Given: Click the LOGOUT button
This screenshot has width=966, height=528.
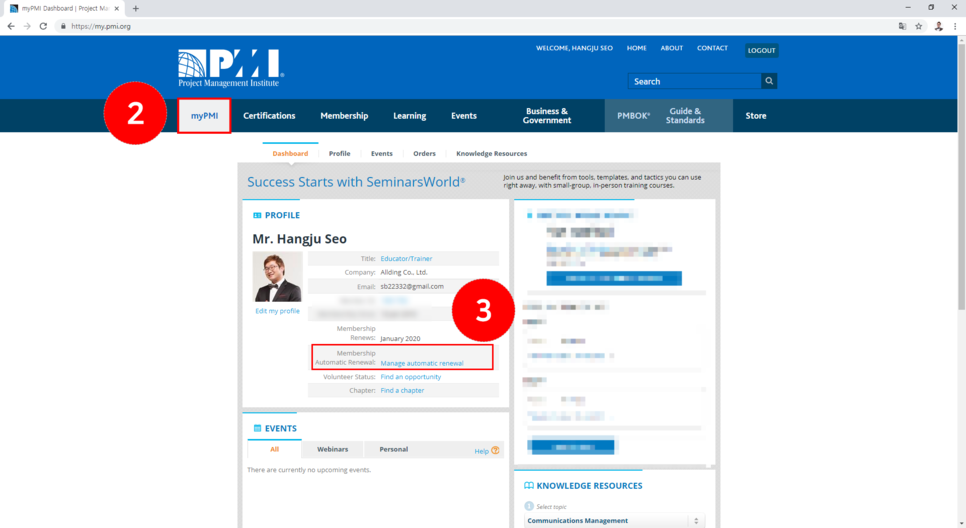Looking at the screenshot, I should pyautogui.click(x=761, y=51).
